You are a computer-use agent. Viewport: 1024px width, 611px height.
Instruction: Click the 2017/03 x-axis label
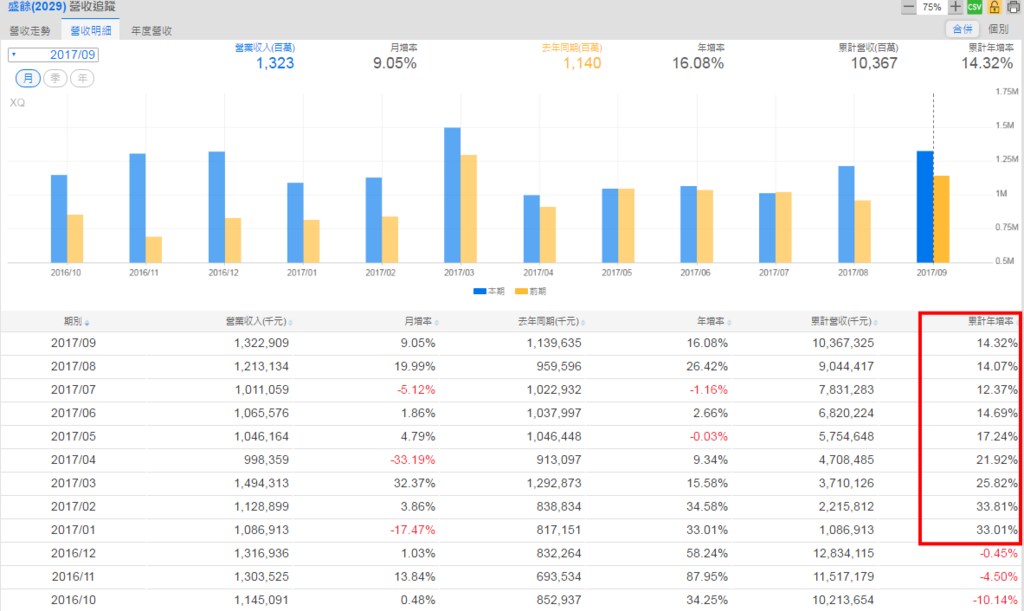459,272
